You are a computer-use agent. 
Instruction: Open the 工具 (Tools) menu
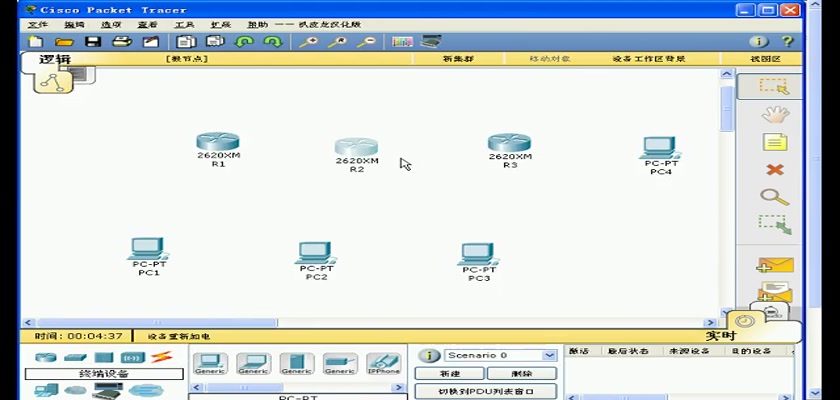click(184, 24)
